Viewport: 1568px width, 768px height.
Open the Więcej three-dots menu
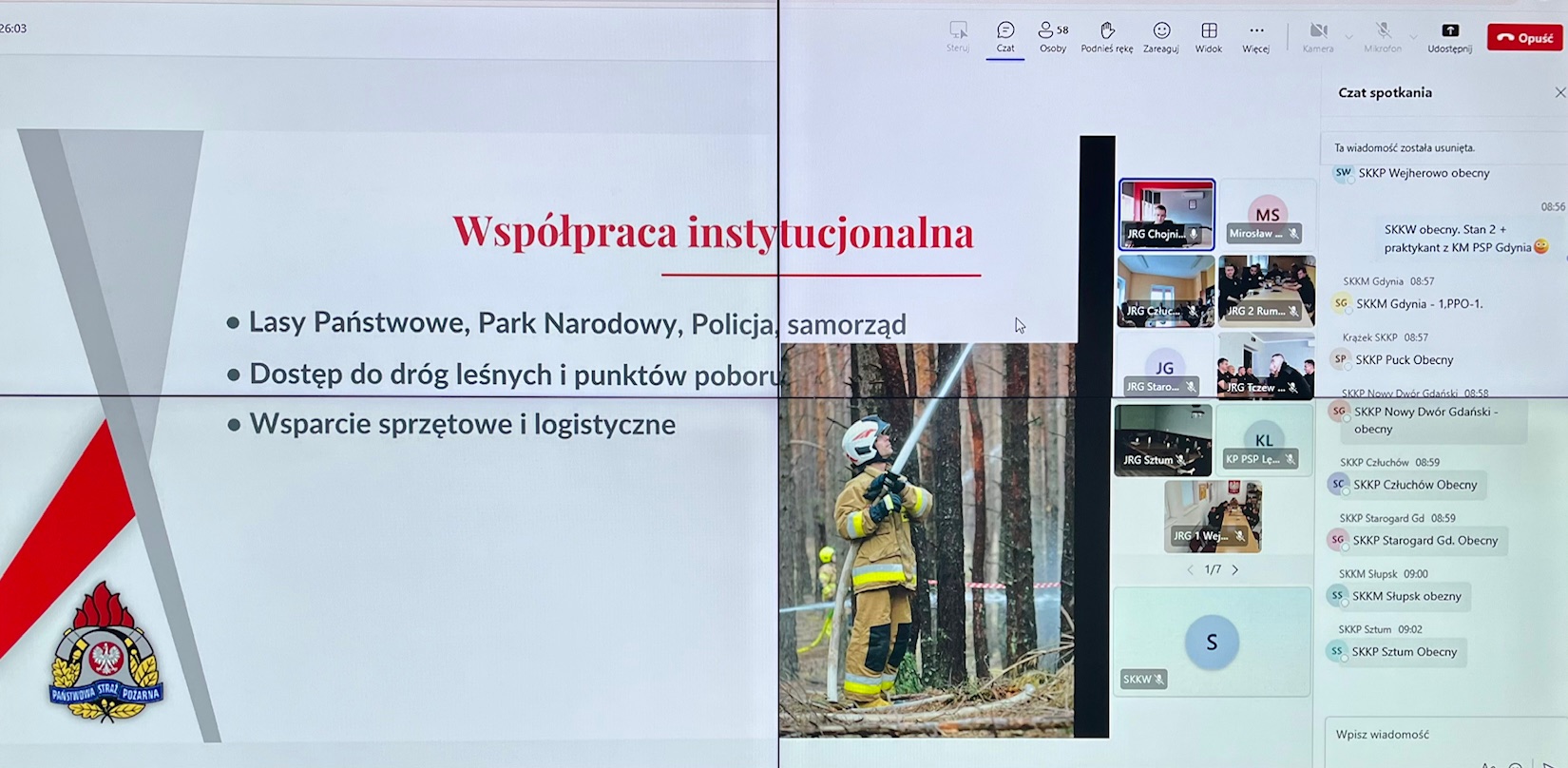tap(1255, 36)
